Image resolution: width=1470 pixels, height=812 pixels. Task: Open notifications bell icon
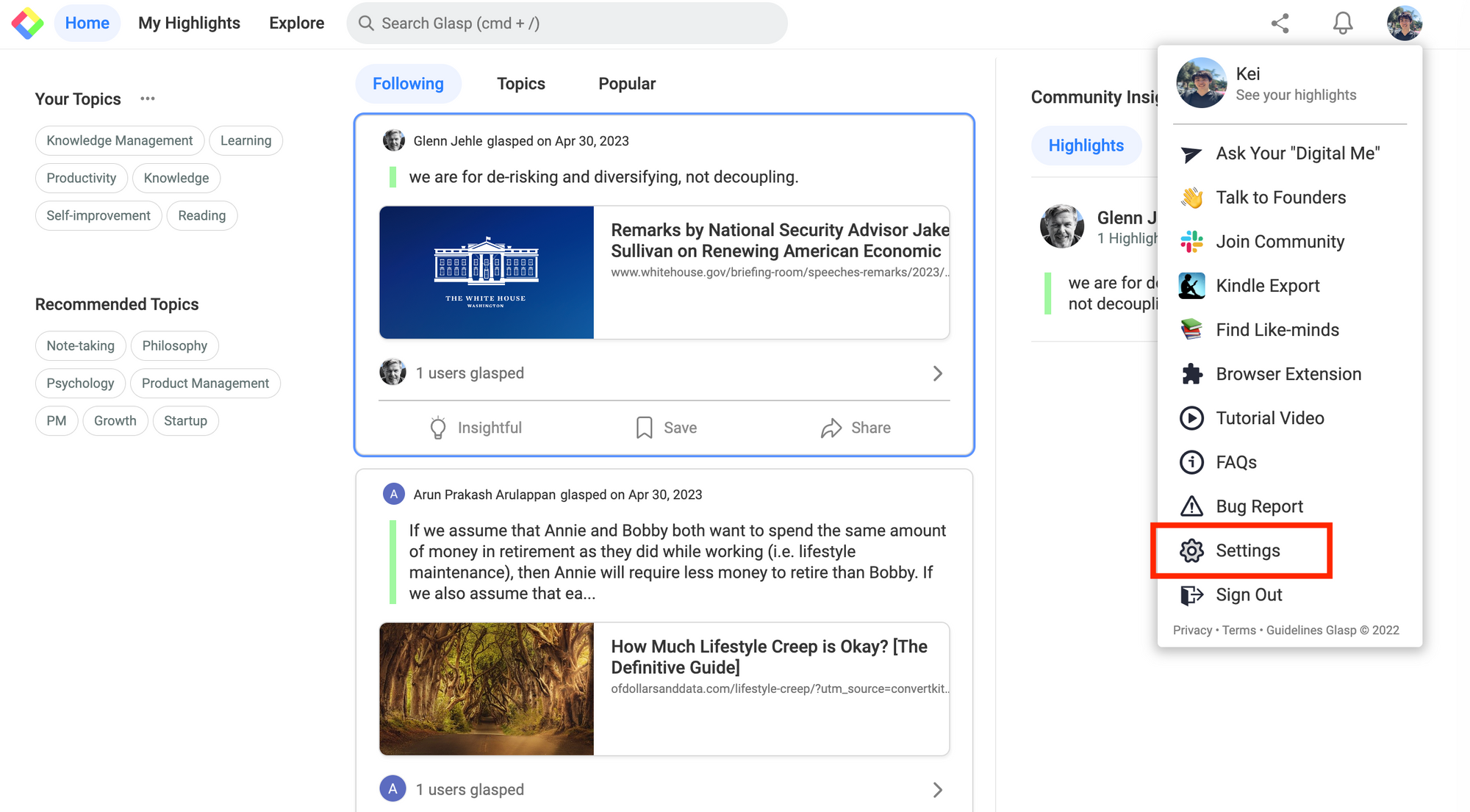pyautogui.click(x=1343, y=24)
